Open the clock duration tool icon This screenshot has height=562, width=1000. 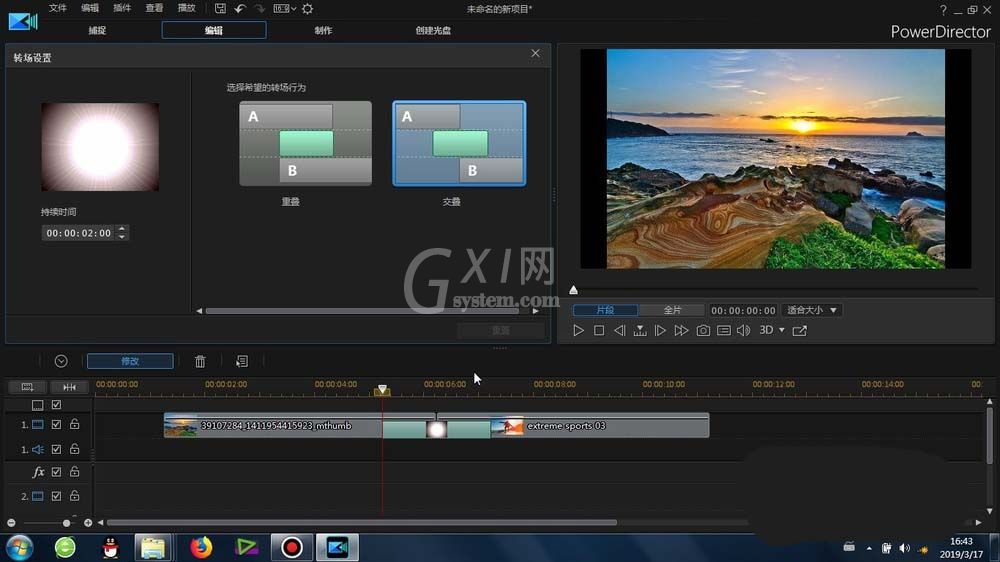[61, 361]
